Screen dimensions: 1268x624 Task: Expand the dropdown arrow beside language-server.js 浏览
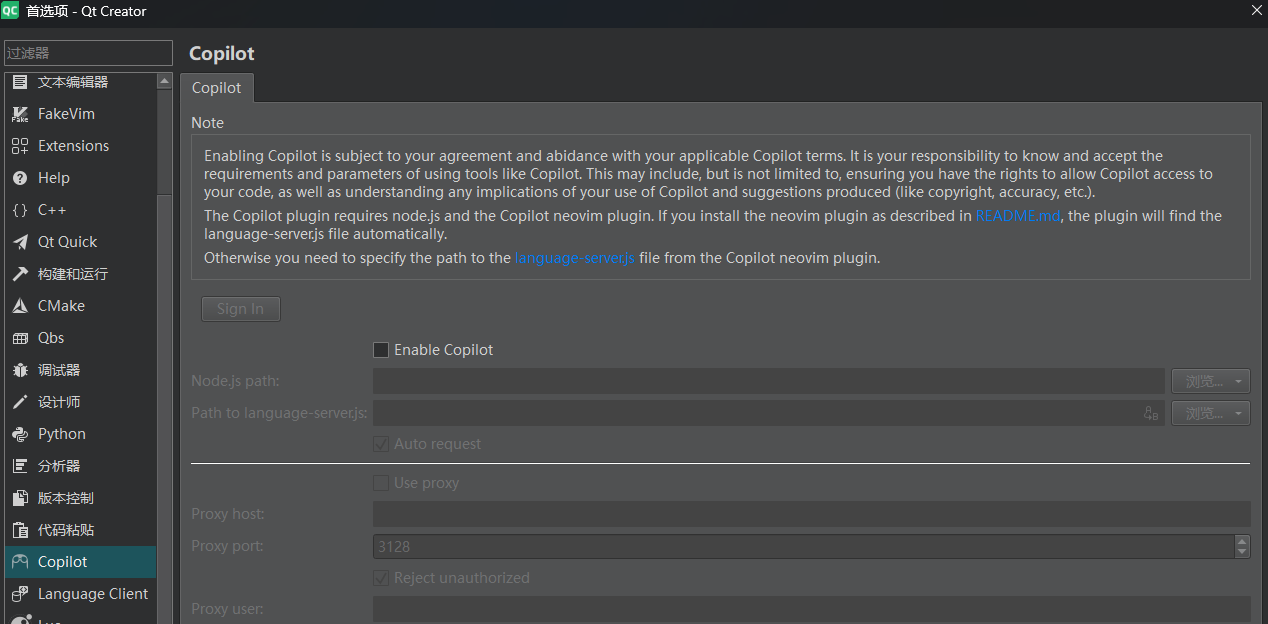point(1240,413)
